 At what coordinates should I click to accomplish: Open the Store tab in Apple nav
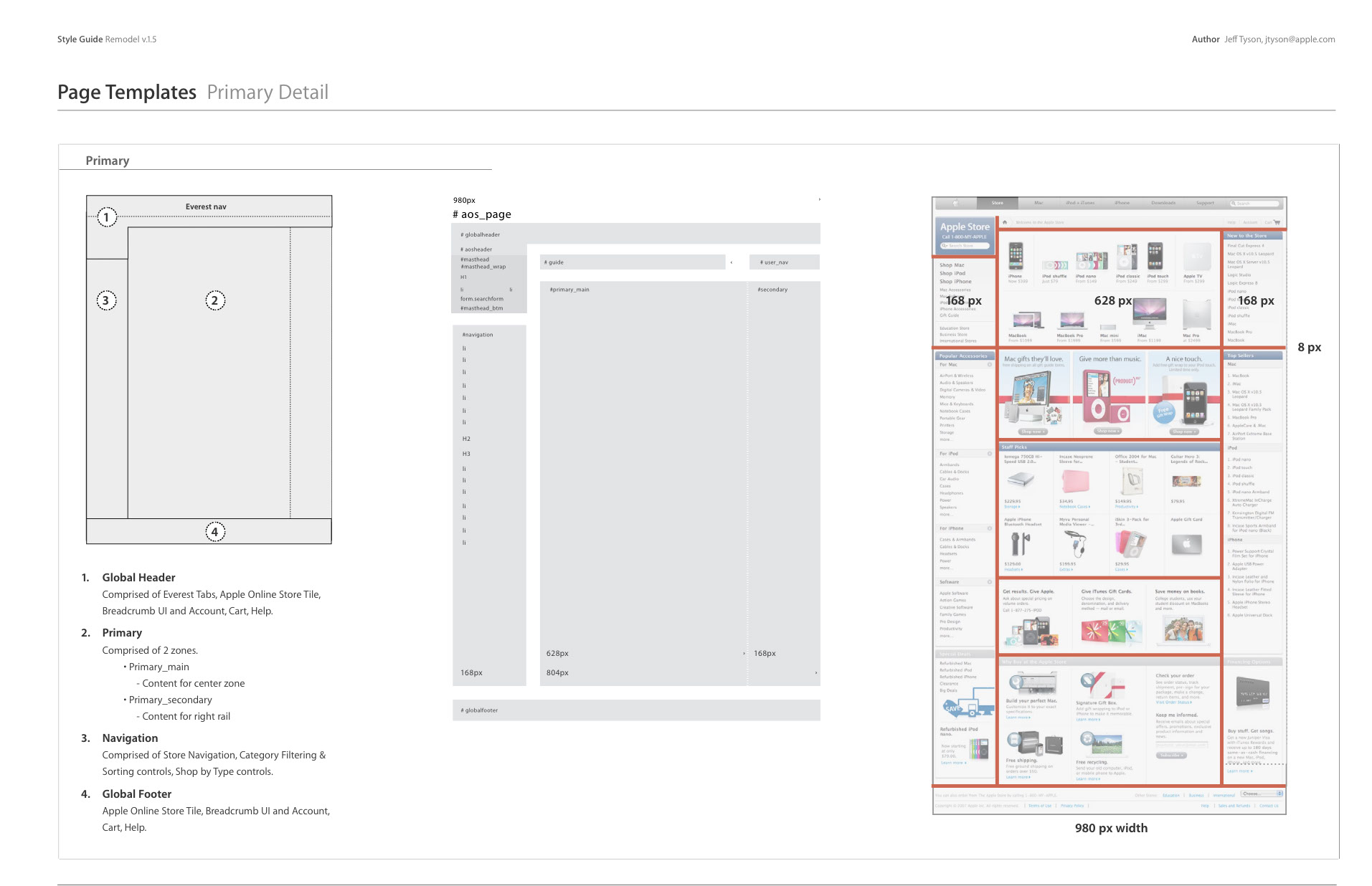click(998, 203)
